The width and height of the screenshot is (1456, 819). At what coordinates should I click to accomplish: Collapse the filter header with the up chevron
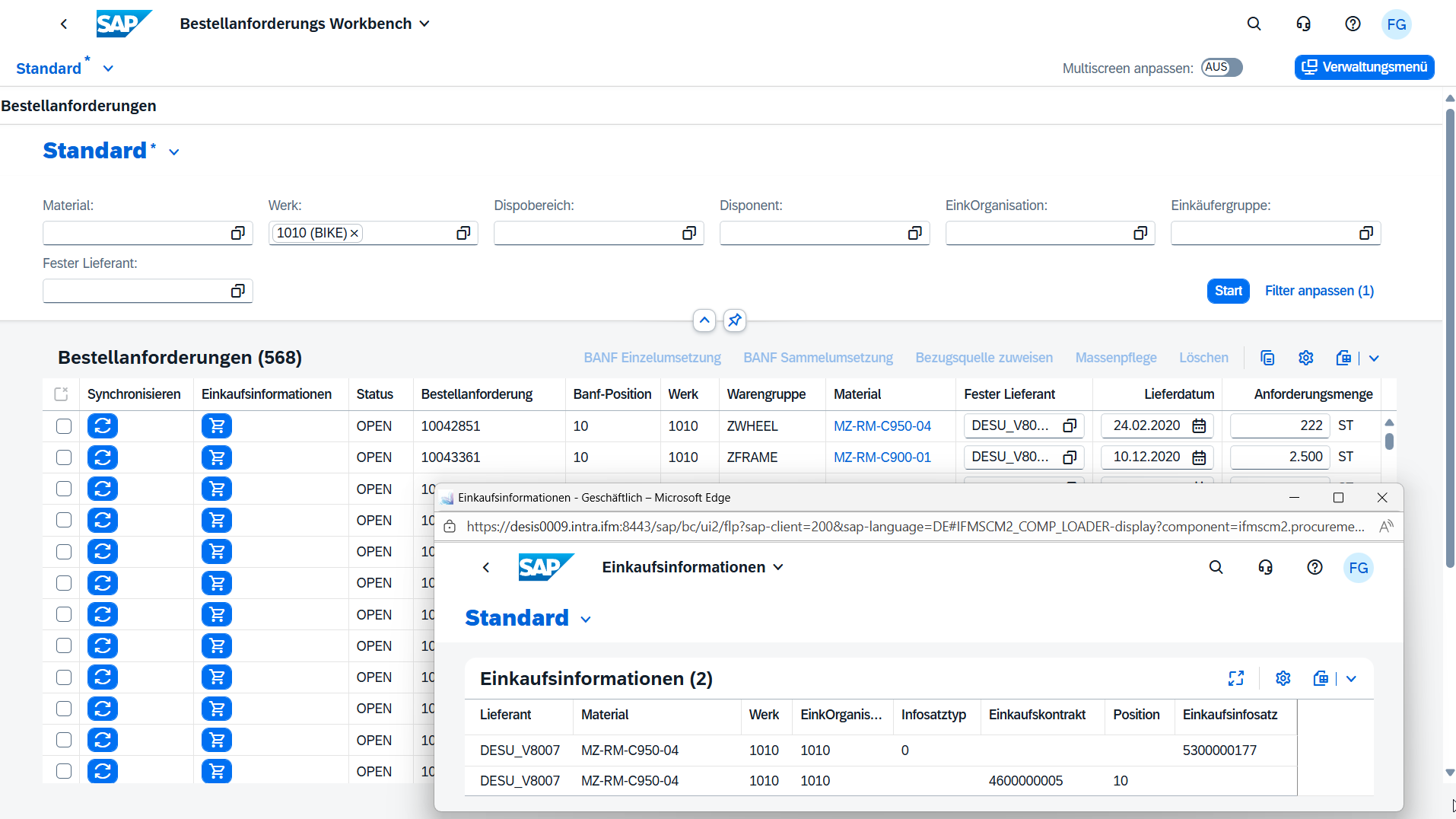[x=704, y=320]
